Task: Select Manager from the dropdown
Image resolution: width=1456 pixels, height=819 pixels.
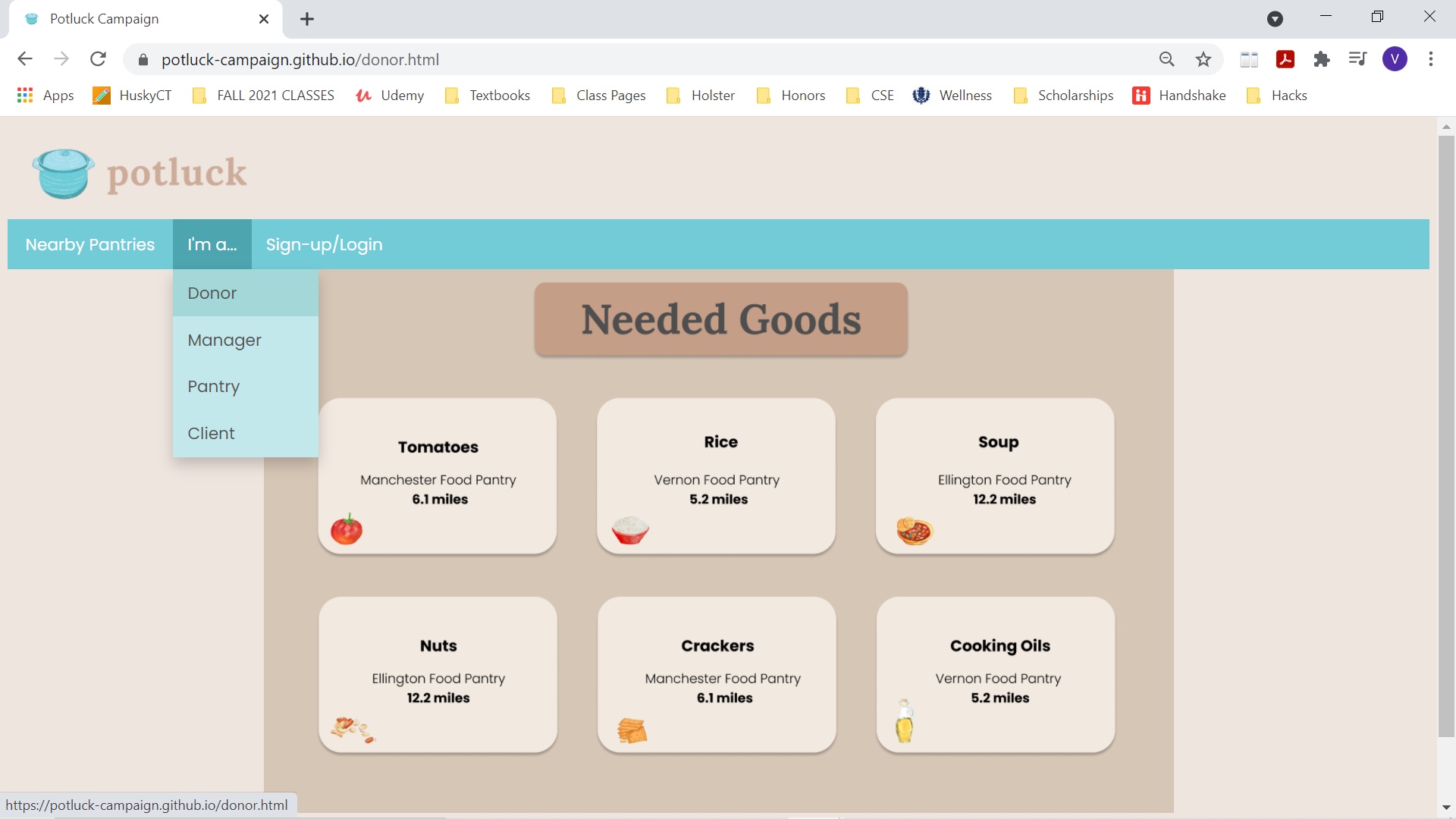Action: (x=224, y=340)
